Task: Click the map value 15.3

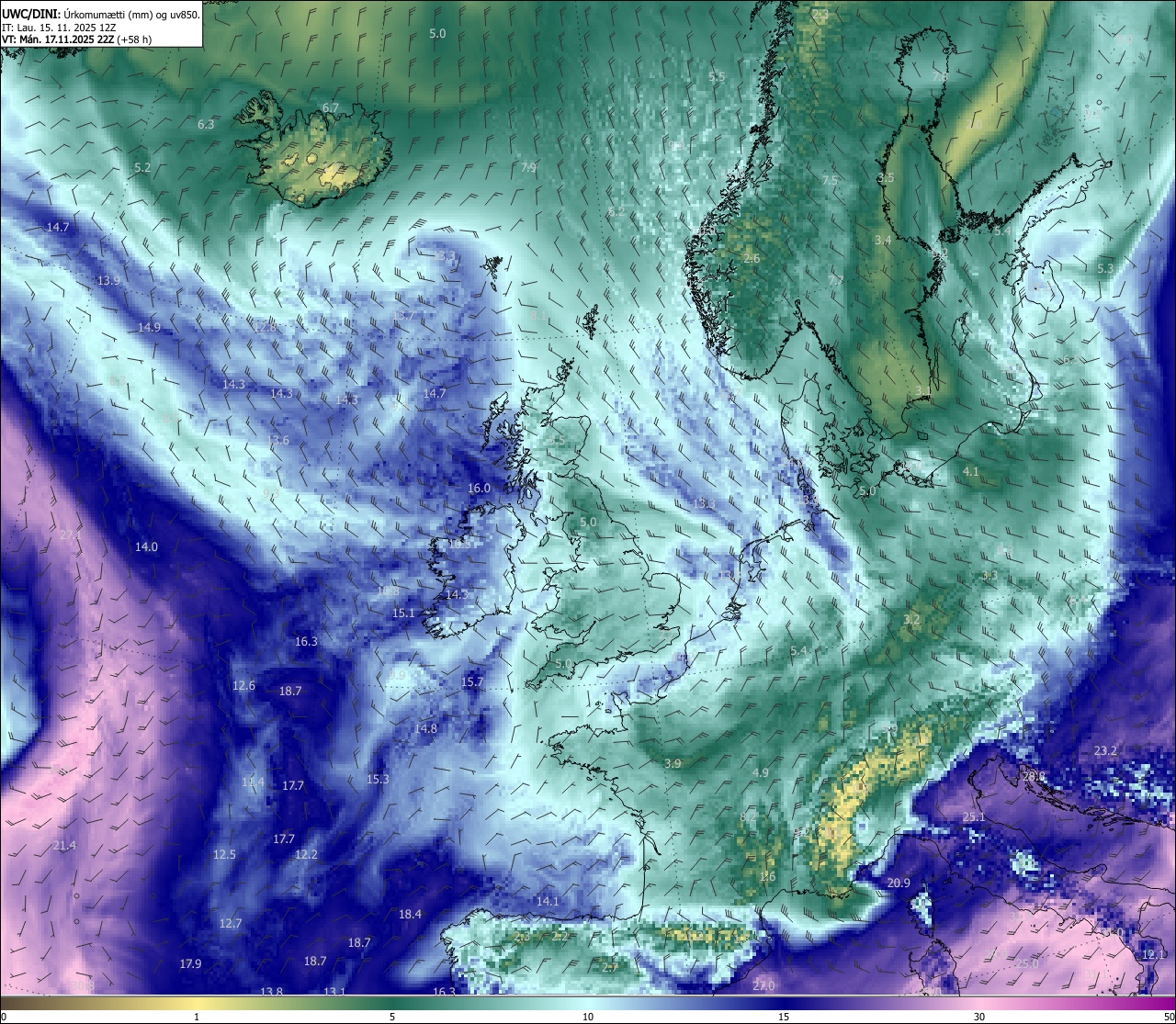Action: pyautogui.click(x=378, y=779)
